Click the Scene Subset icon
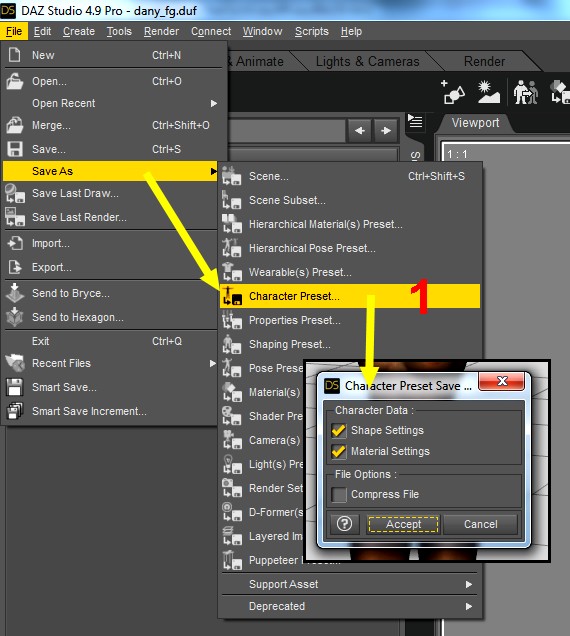 coord(232,200)
